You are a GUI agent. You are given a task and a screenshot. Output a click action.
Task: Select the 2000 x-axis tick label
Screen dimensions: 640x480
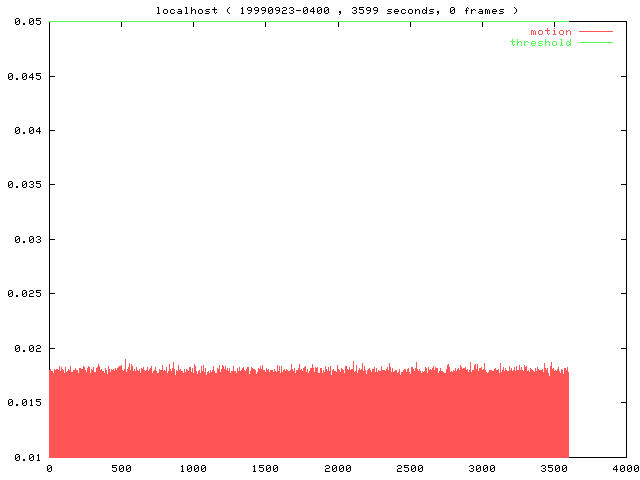tap(338, 469)
